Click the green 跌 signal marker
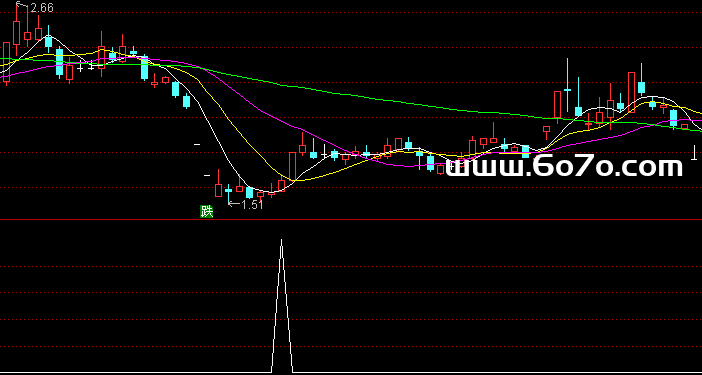 [206, 211]
